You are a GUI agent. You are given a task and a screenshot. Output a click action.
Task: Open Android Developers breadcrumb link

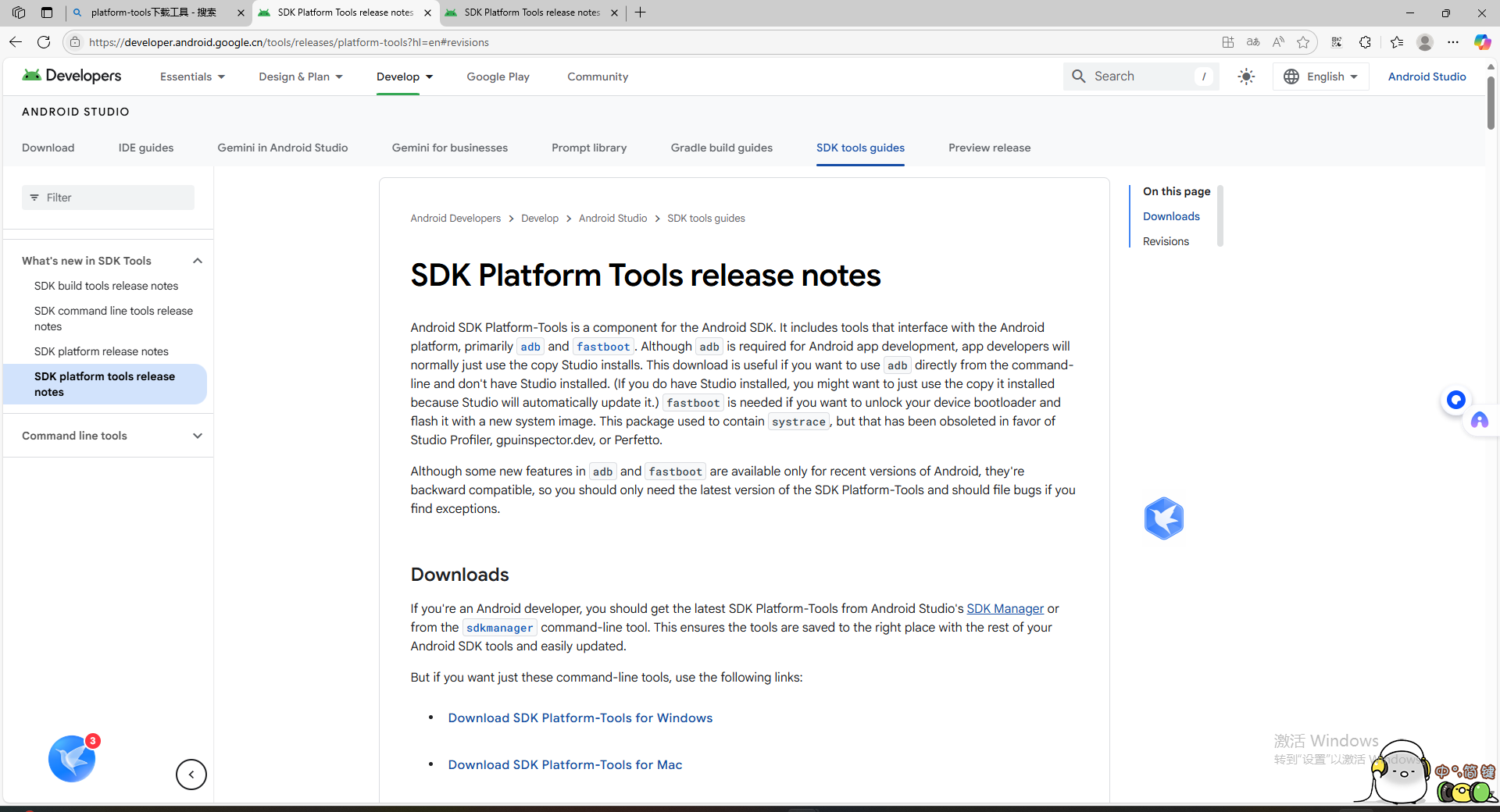455,218
